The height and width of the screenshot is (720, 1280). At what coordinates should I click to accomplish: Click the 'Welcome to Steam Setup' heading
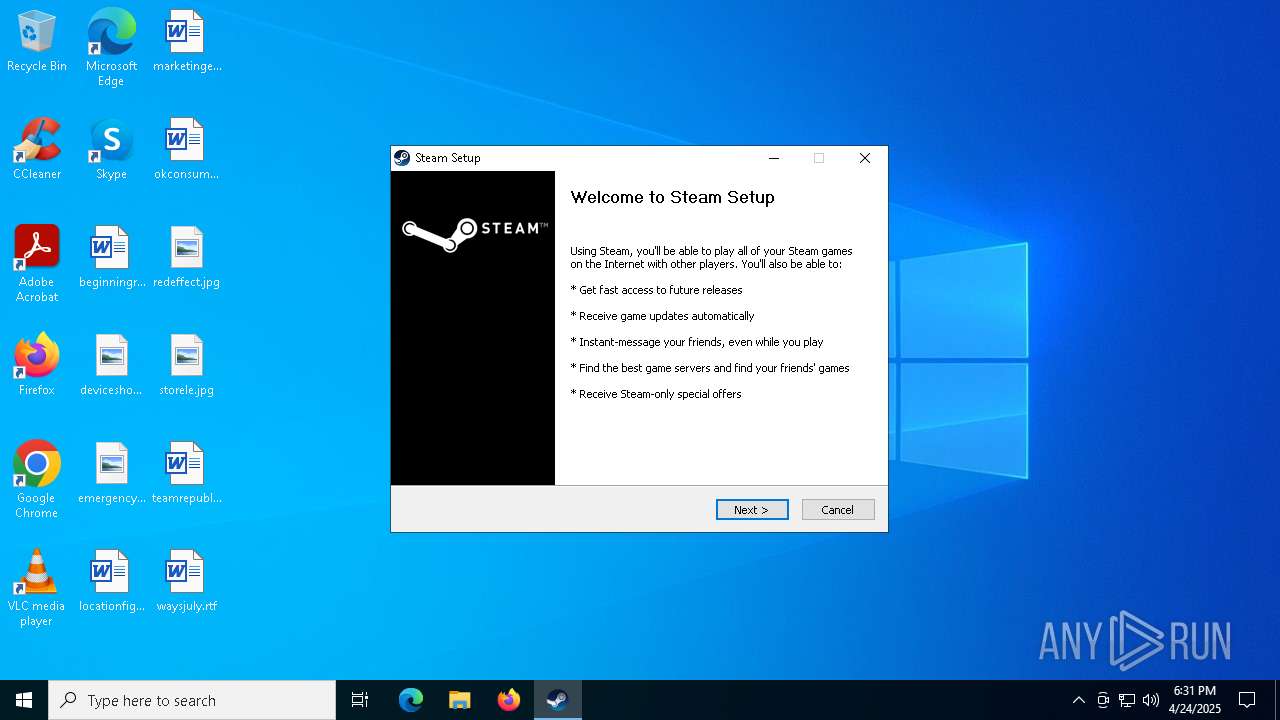[x=672, y=197]
